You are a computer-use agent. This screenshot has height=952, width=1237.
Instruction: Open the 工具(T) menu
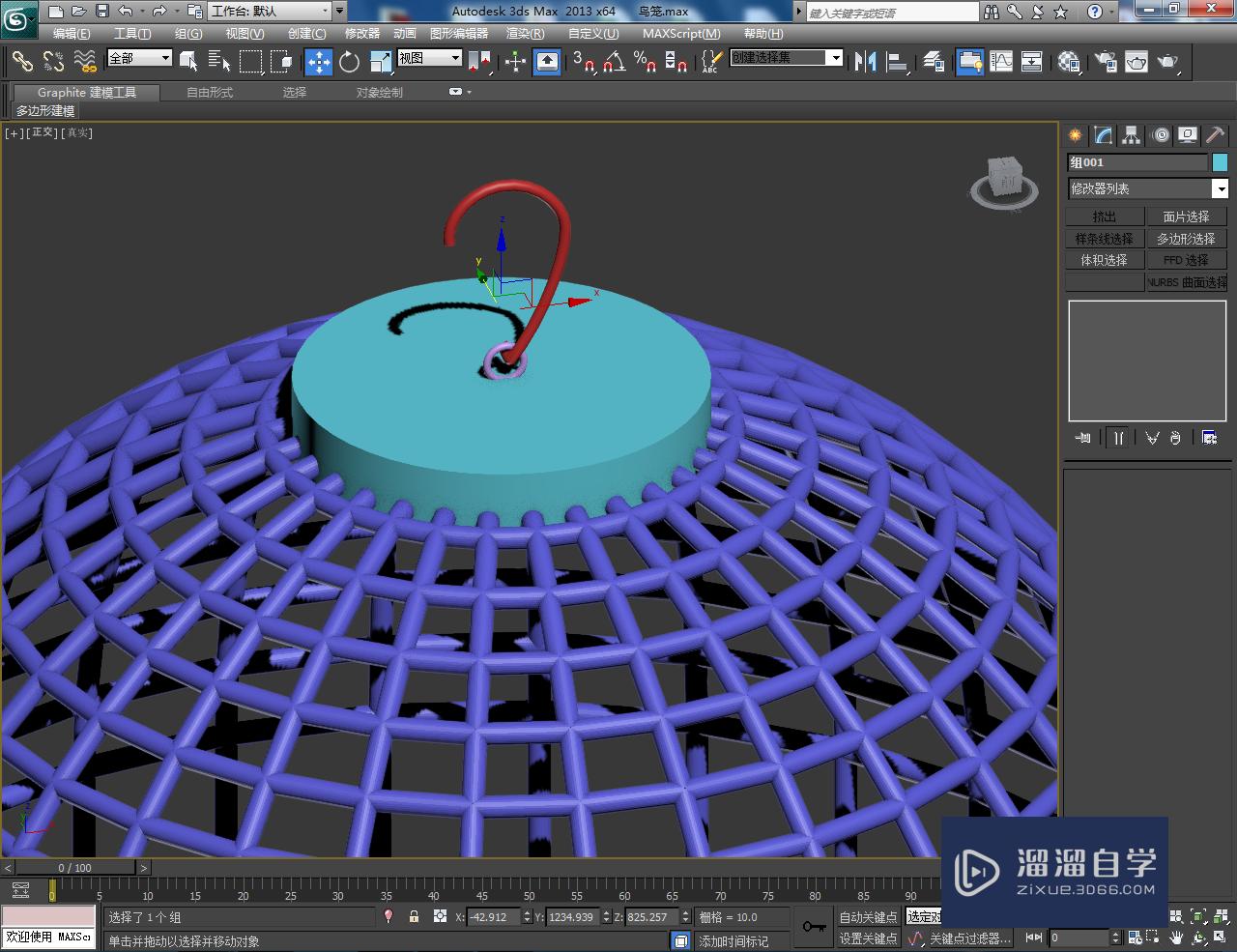tap(131, 33)
